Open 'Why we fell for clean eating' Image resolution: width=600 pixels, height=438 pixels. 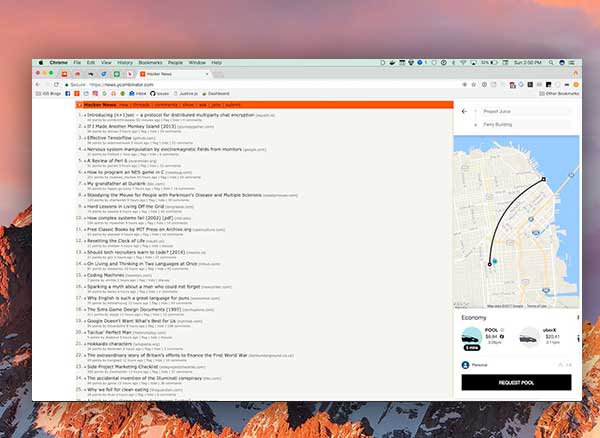(118, 389)
